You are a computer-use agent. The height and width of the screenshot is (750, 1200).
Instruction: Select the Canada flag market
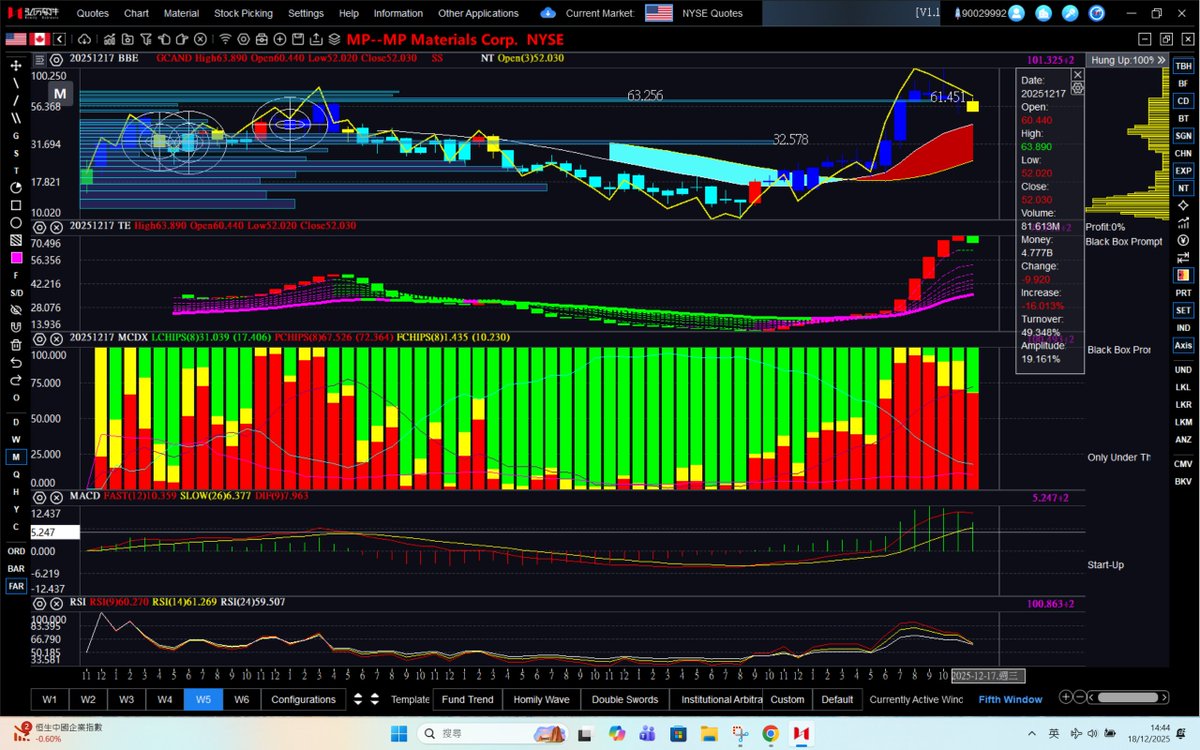pos(41,39)
